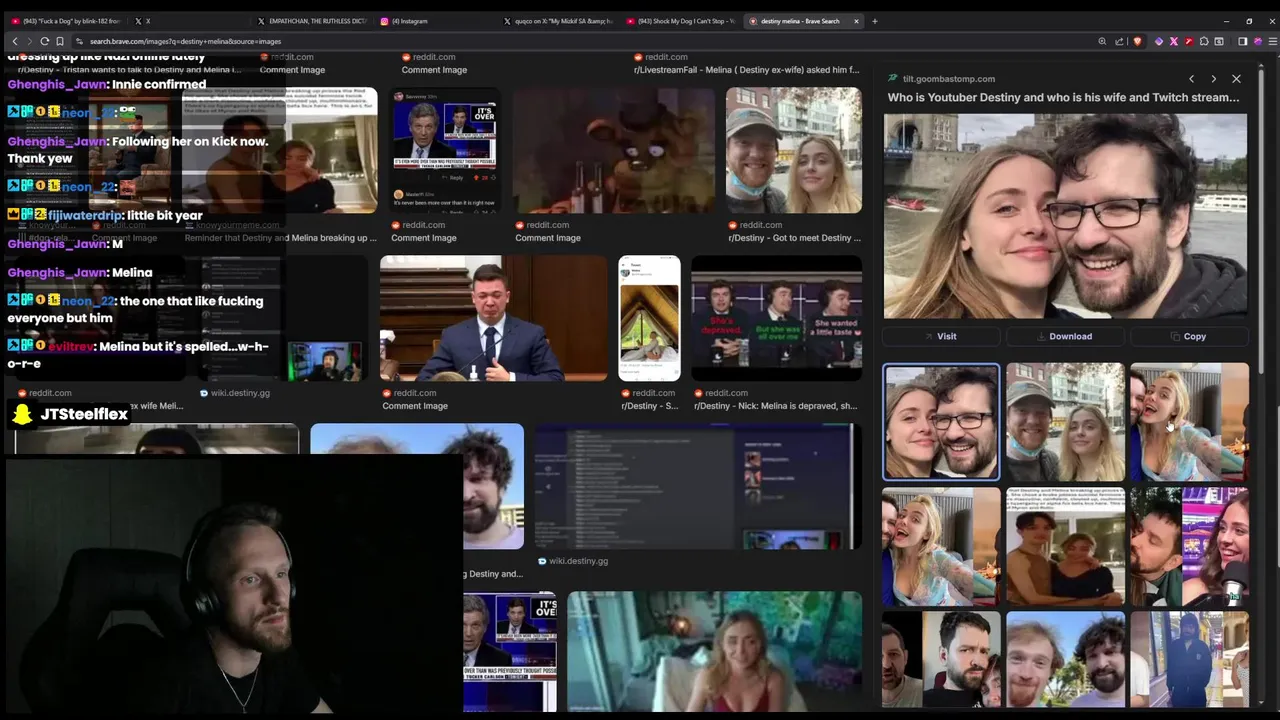
Task: Open the Extensions puzzle-piece menu
Action: pyautogui.click(x=1204, y=41)
